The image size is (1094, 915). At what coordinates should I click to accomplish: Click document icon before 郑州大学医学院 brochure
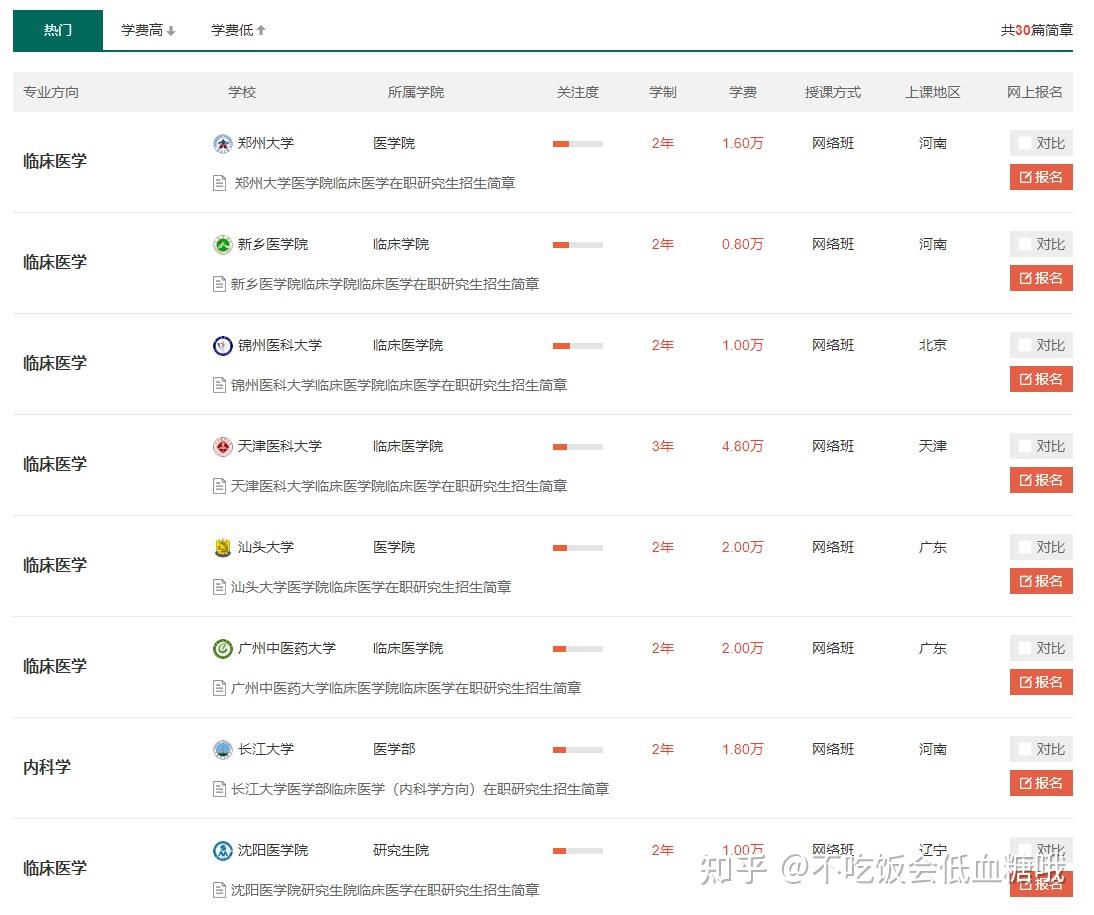[219, 184]
